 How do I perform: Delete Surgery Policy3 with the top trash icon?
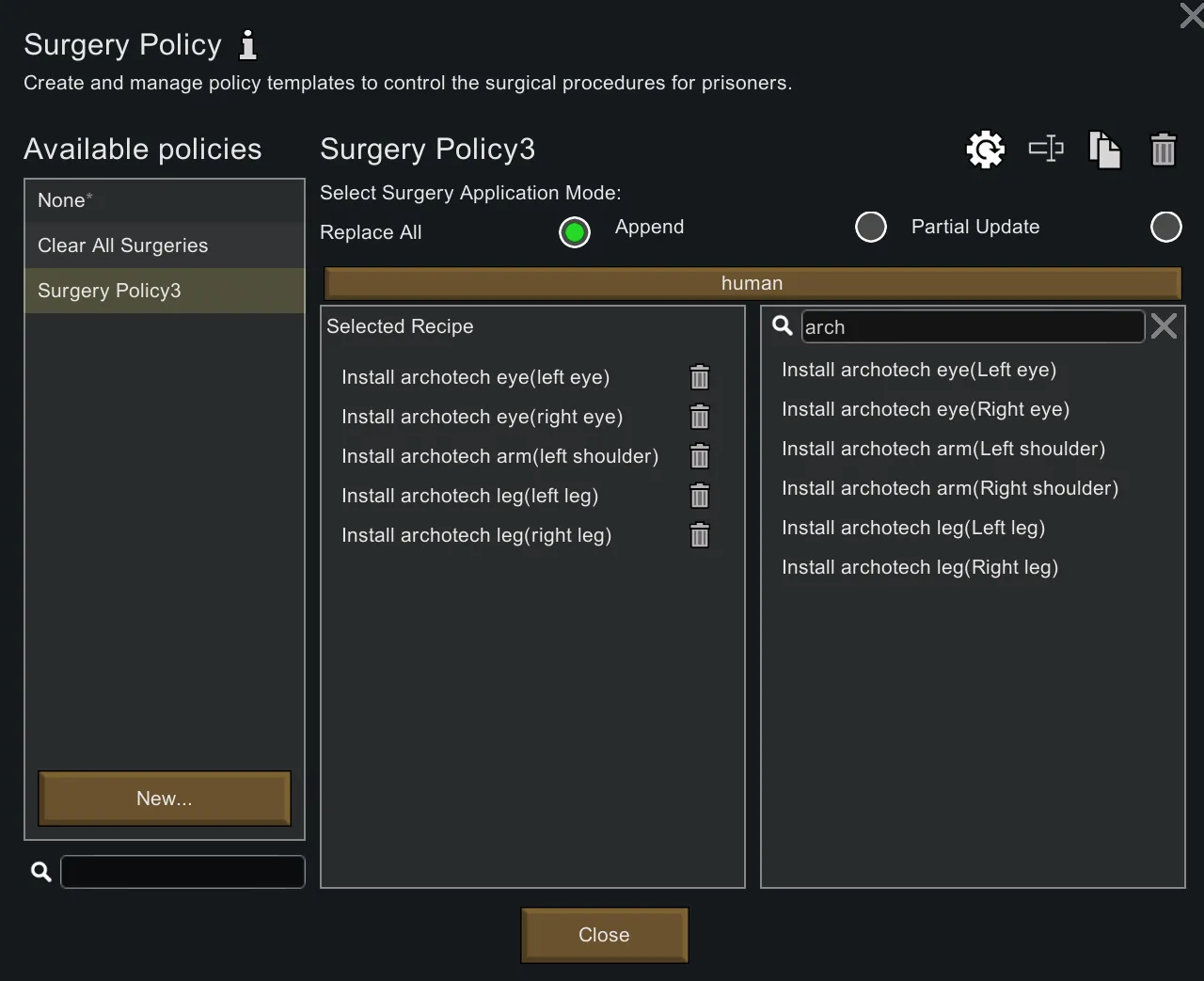point(1164,150)
